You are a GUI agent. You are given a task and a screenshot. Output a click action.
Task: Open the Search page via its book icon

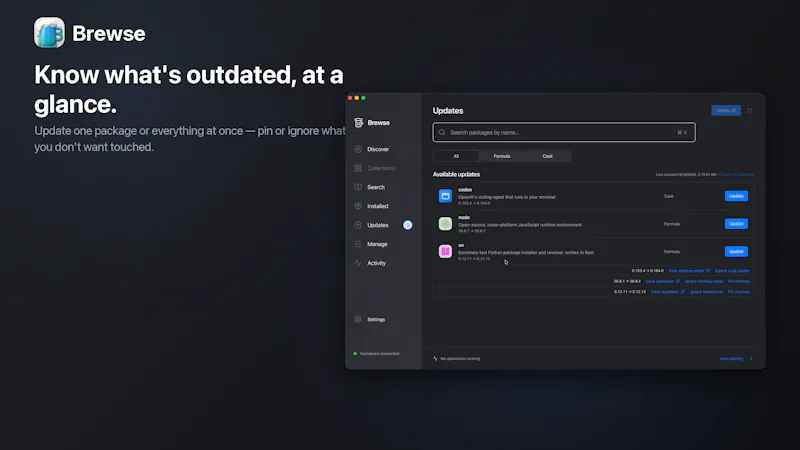pos(358,187)
